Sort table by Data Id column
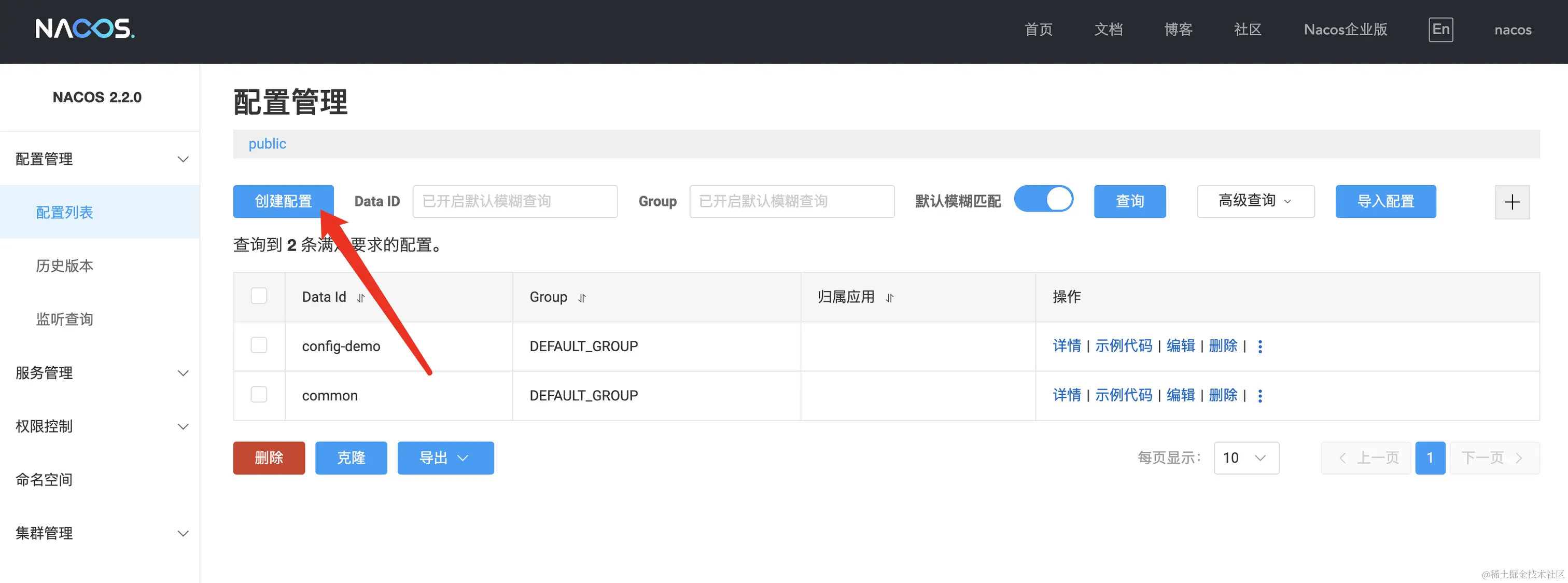1568x583 pixels. 361,298
